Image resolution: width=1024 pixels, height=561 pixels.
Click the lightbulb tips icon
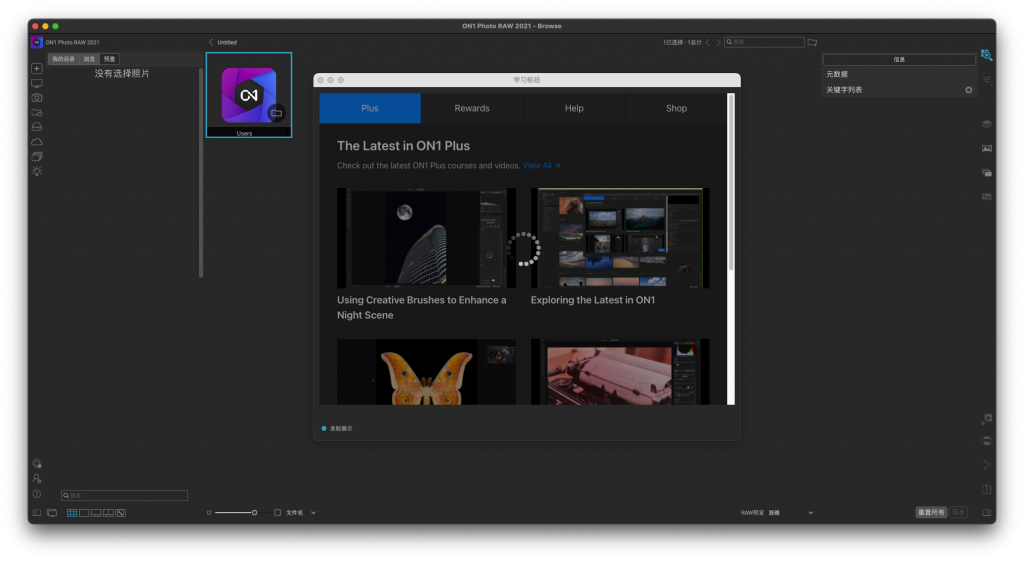[37, 171]
